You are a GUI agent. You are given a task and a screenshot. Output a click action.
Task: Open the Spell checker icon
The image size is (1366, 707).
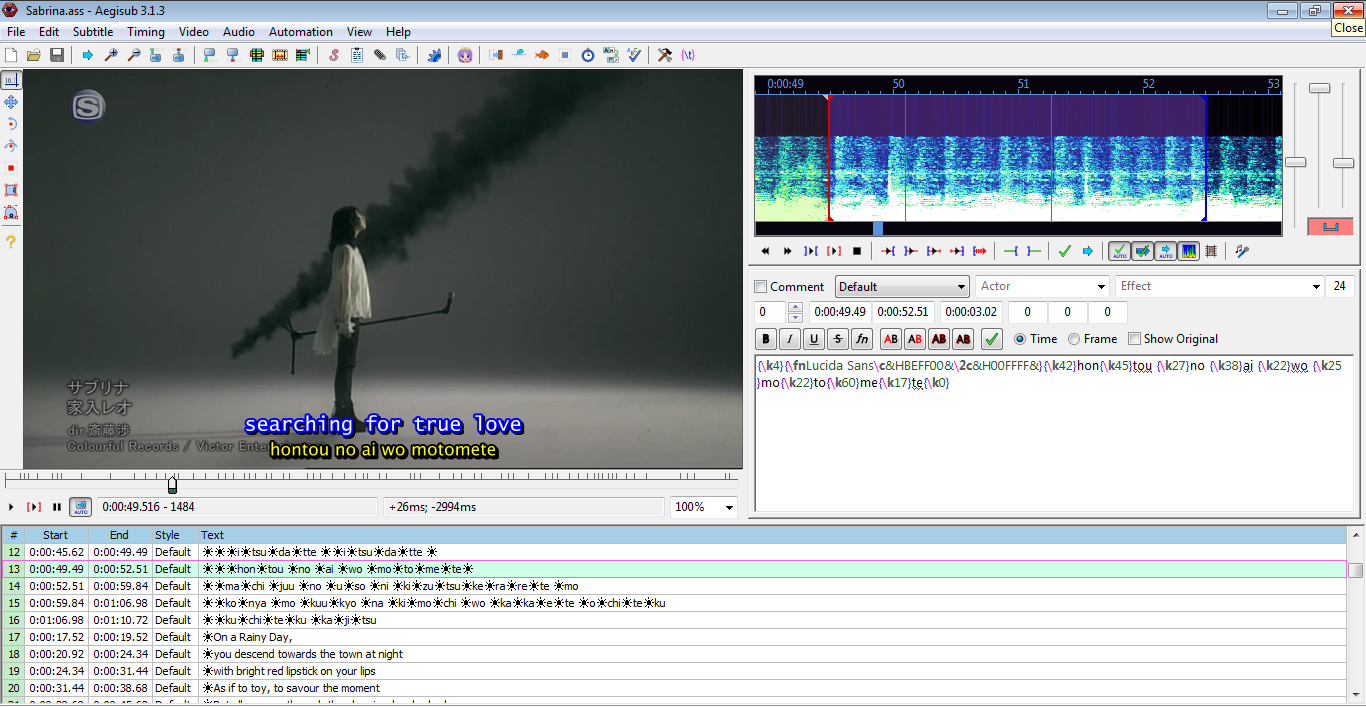point(634,55)
